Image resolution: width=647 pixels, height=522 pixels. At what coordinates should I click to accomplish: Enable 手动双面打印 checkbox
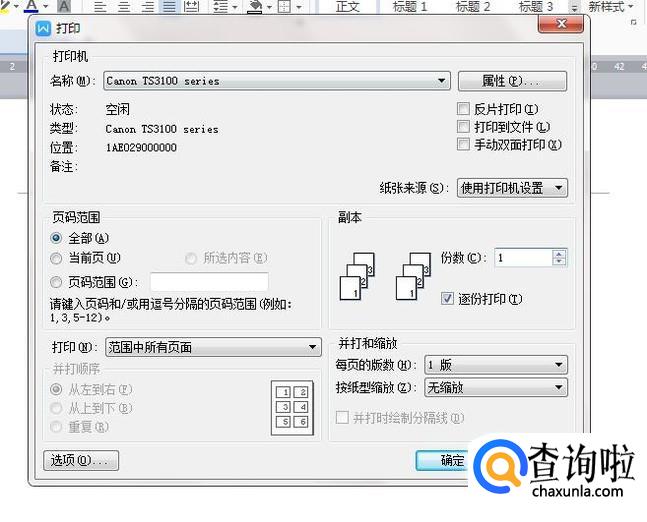point(463,144)
